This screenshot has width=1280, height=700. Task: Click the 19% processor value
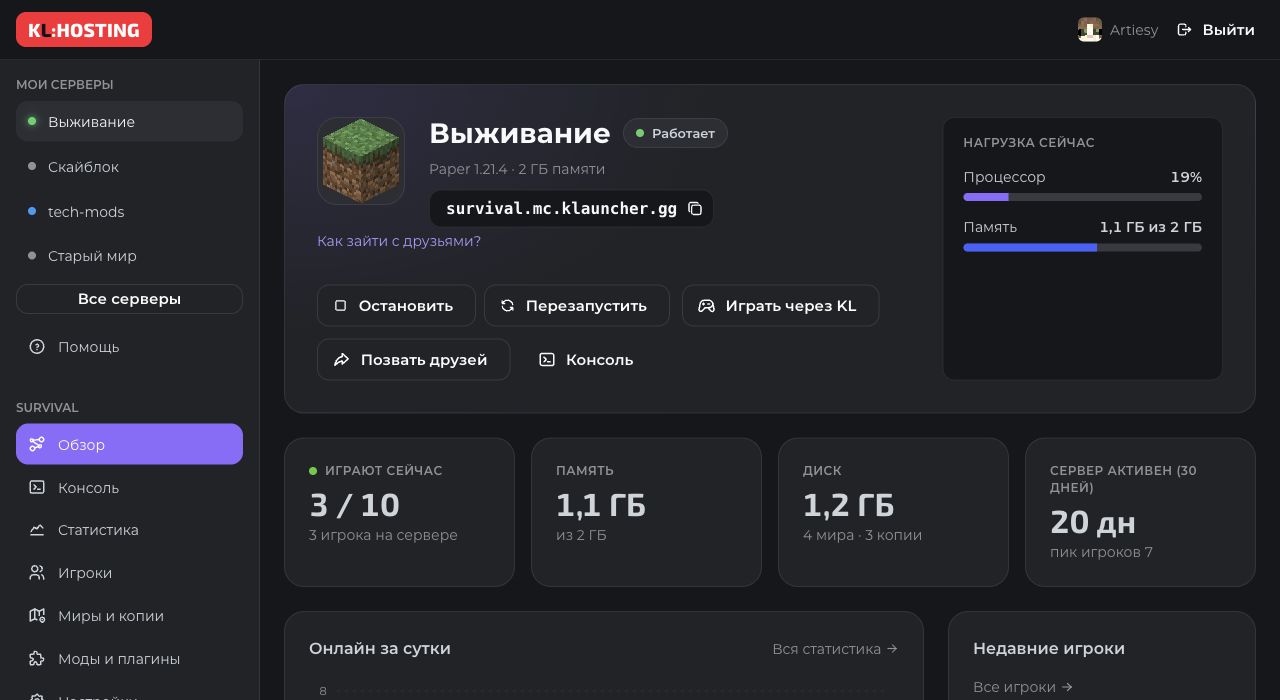1186,177
